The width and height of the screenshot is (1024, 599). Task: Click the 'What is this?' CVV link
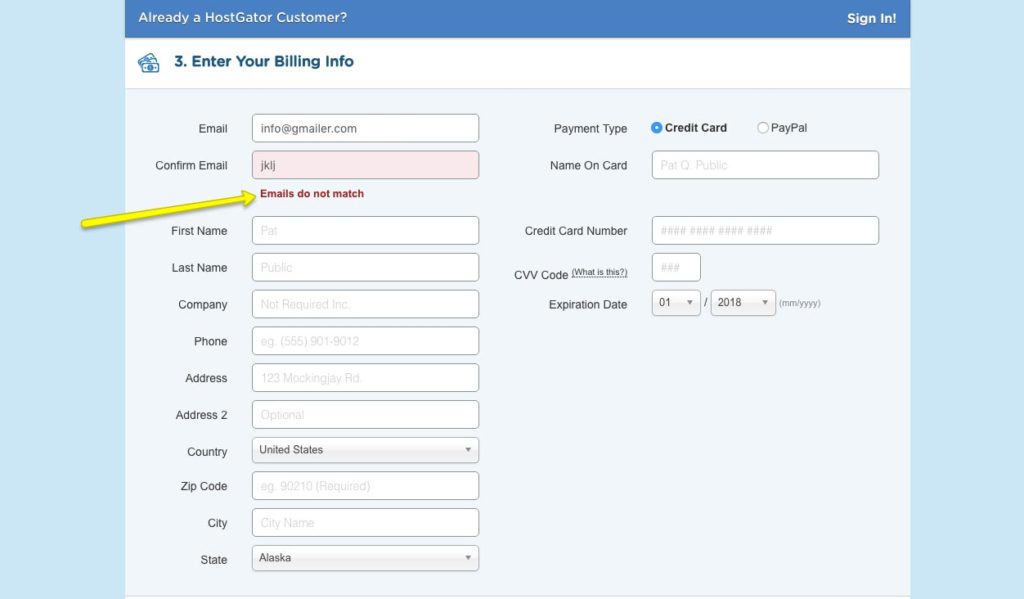(x=600, y=272)
